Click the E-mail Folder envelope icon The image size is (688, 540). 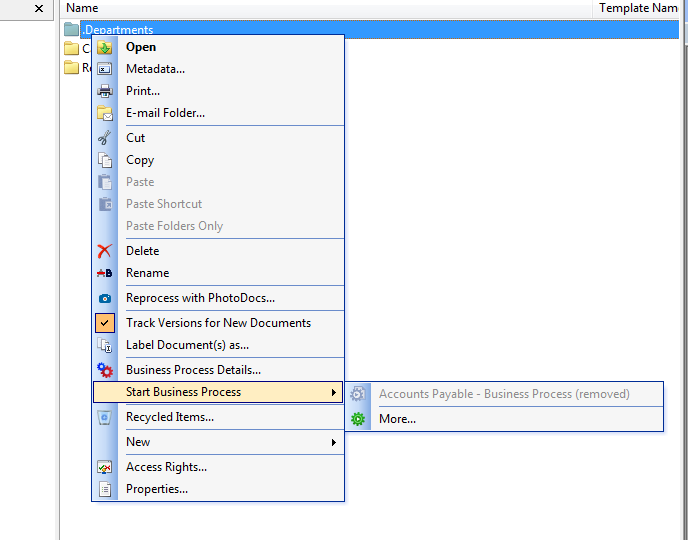[104, 113]
